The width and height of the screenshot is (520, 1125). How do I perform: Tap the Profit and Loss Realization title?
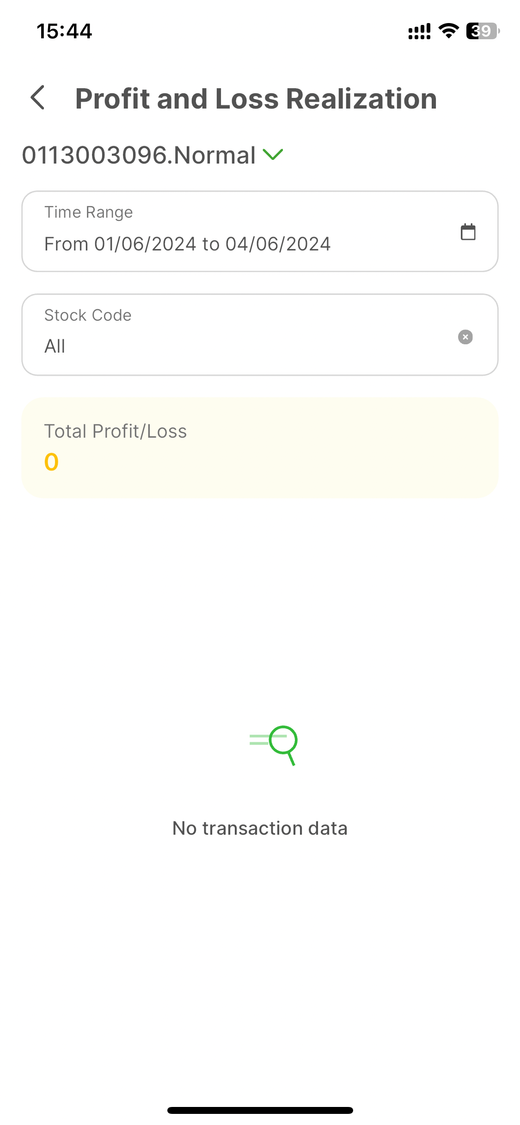coord(256,98)
